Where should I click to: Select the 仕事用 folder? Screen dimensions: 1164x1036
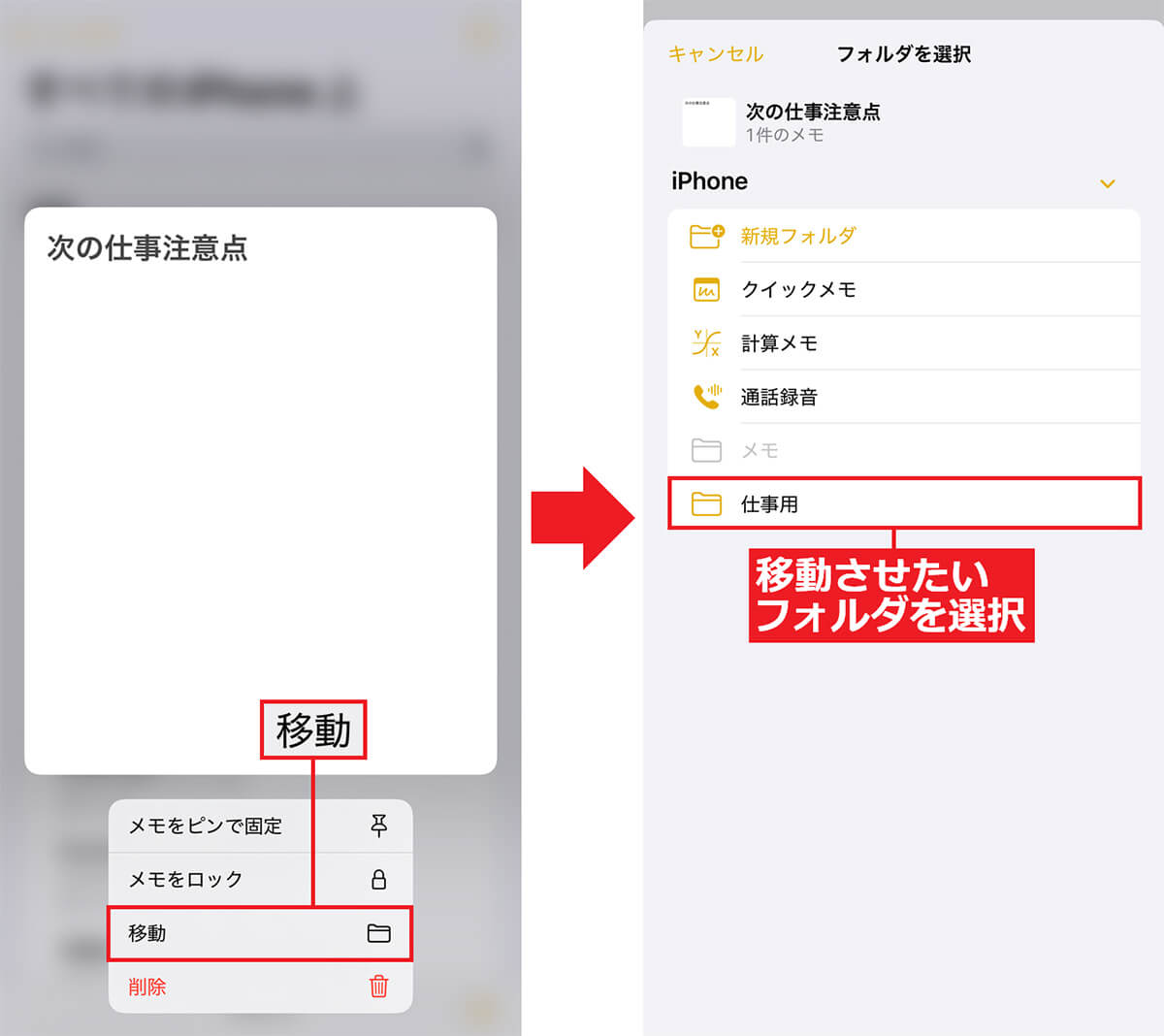(904, 503)
